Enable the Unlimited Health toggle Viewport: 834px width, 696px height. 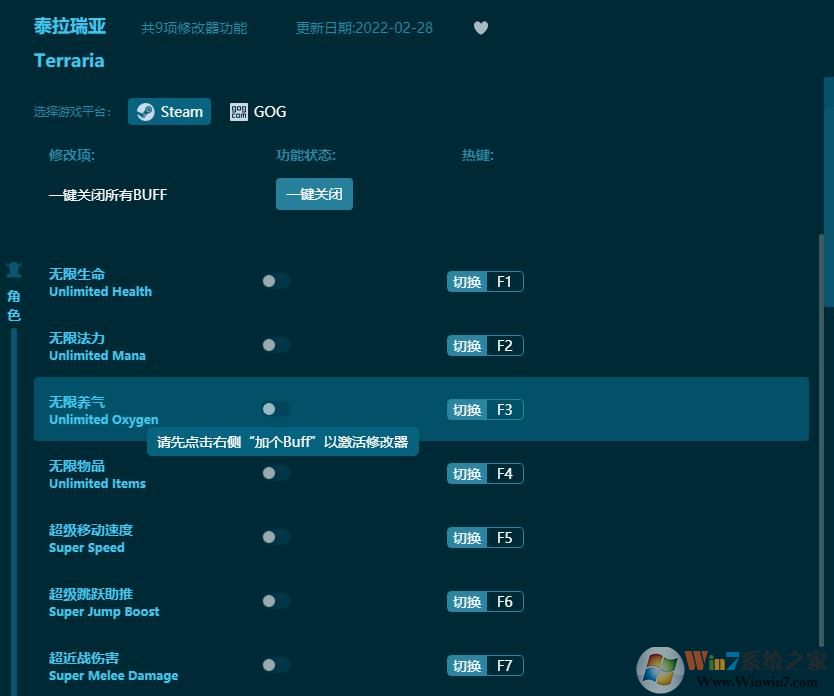(275, 281)
